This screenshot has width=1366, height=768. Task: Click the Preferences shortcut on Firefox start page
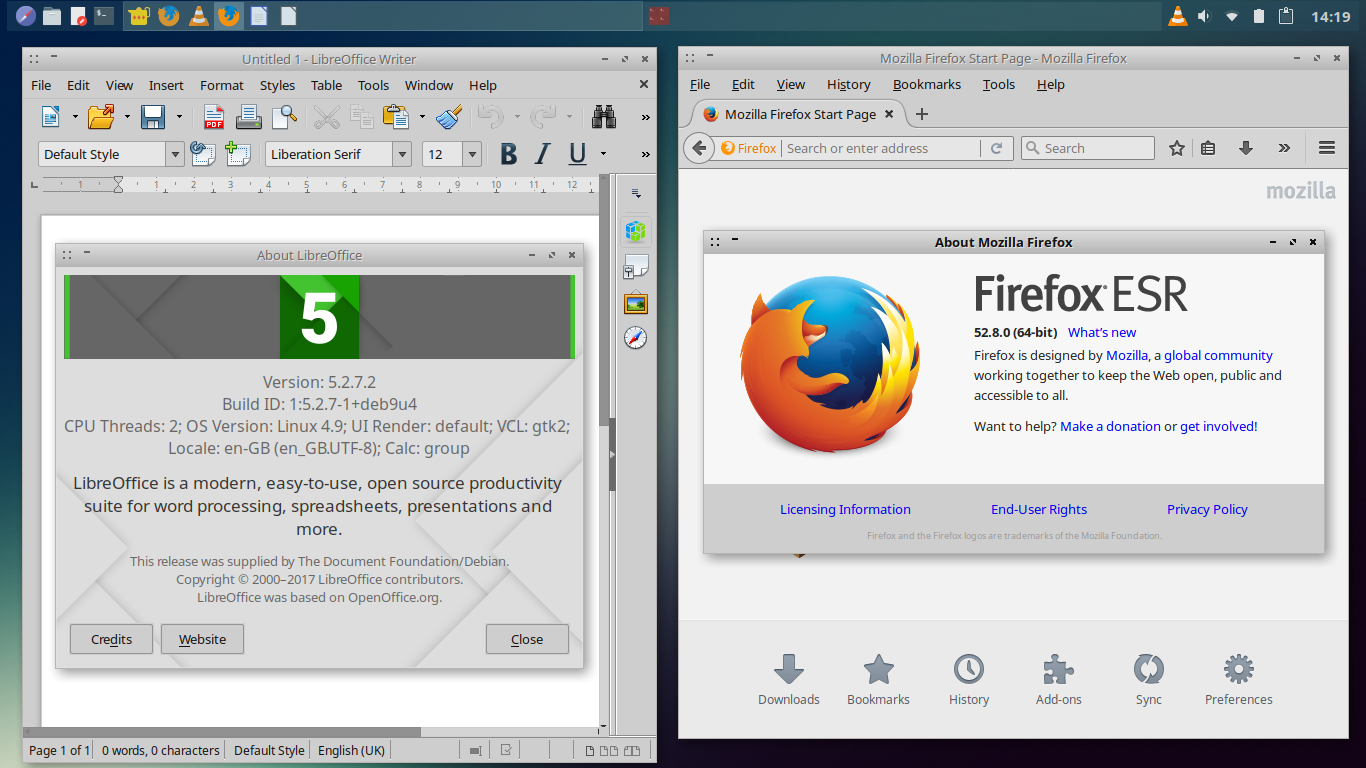tap(1238, 680)
